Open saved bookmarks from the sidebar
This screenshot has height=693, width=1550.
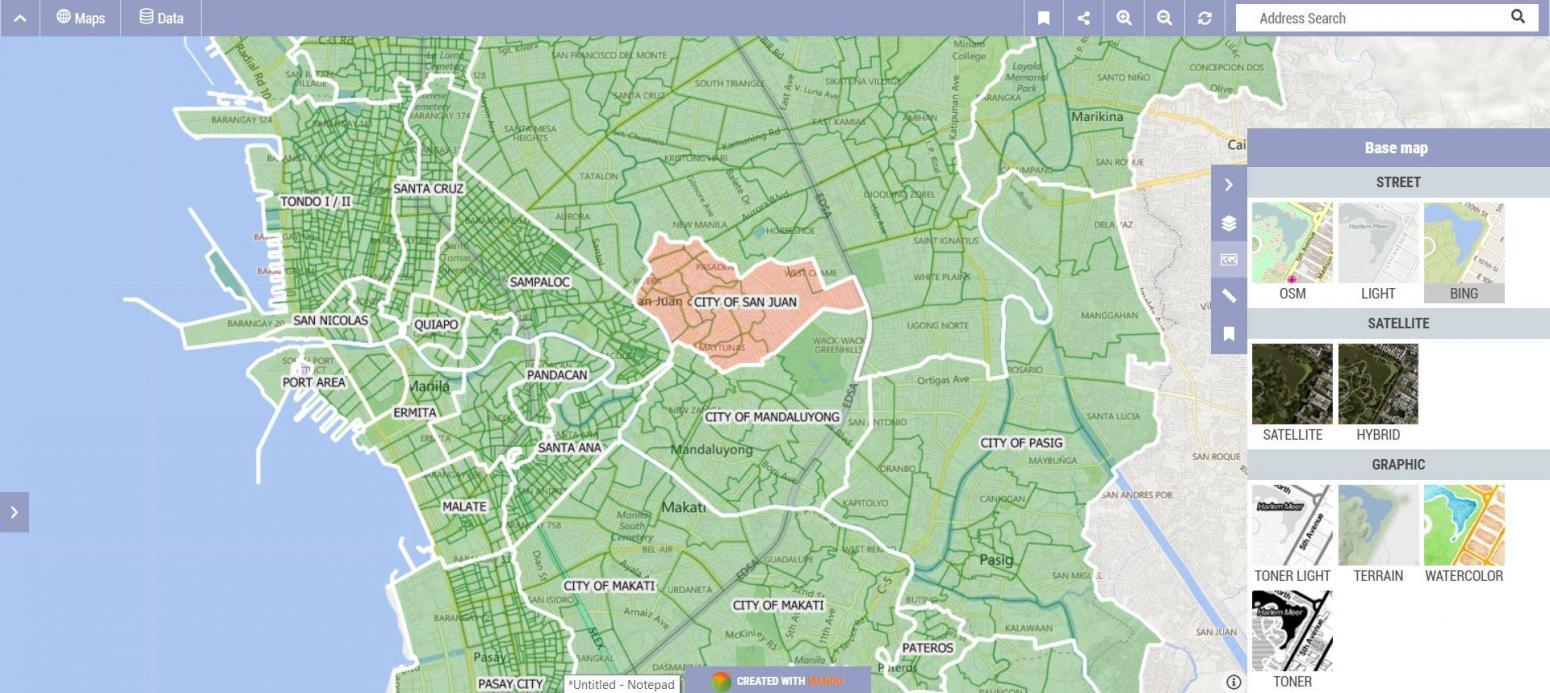pyautogui.click(x=1228, y=333)
